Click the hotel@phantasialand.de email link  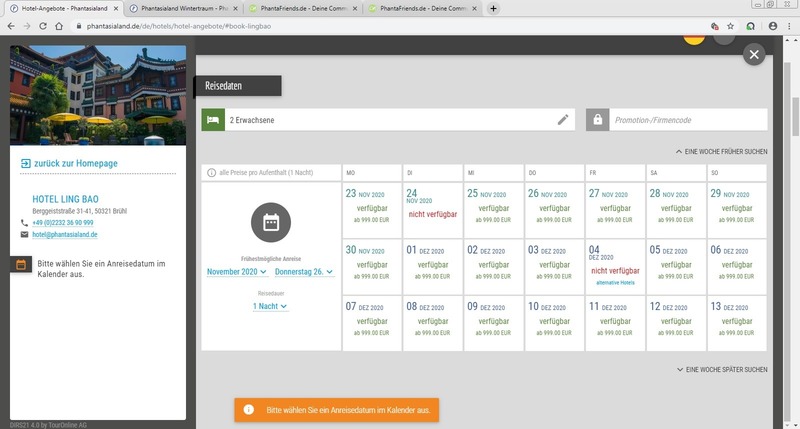(x=65, y=234)
